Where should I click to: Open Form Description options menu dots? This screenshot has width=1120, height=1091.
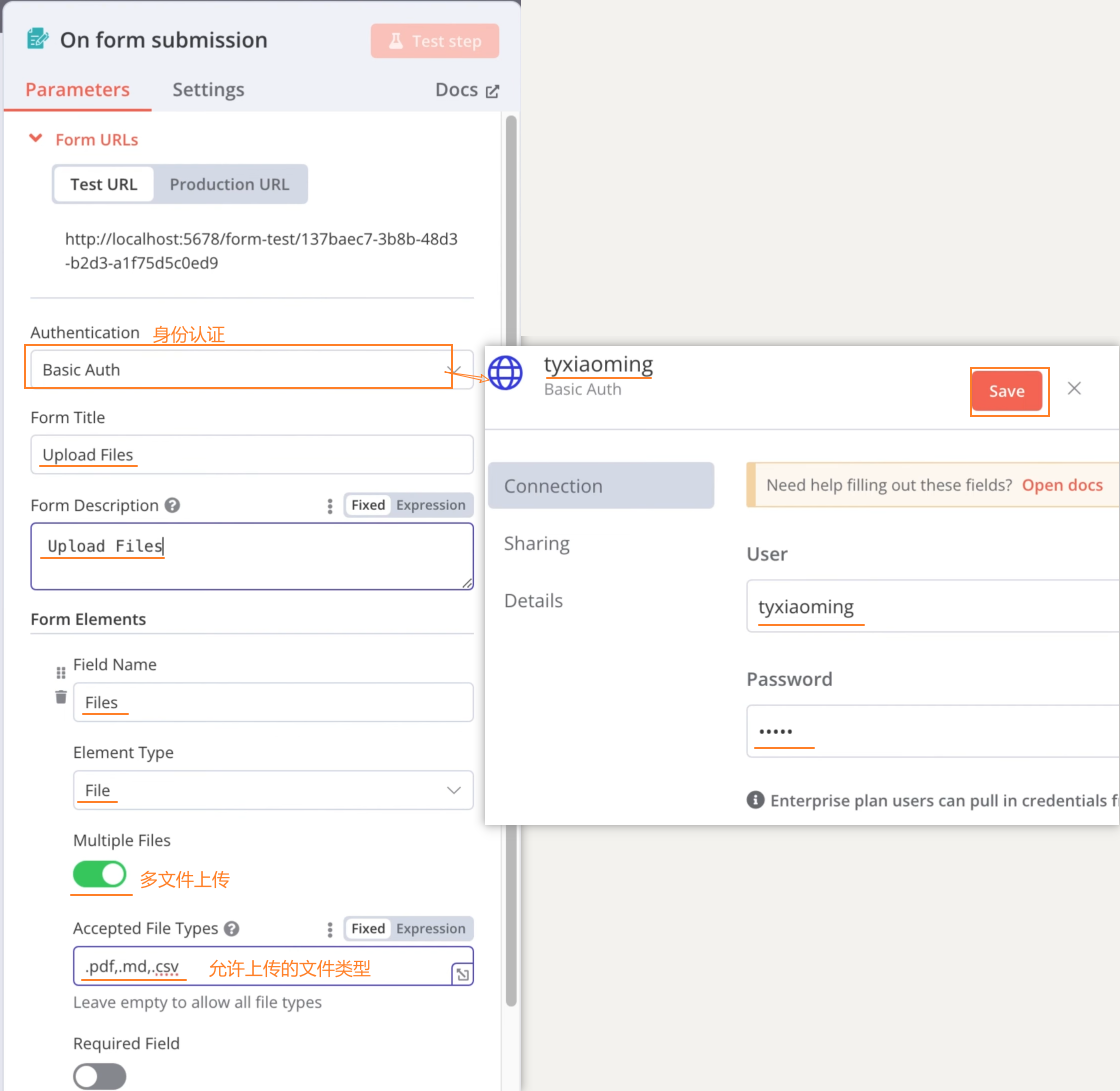click(330, 506)
